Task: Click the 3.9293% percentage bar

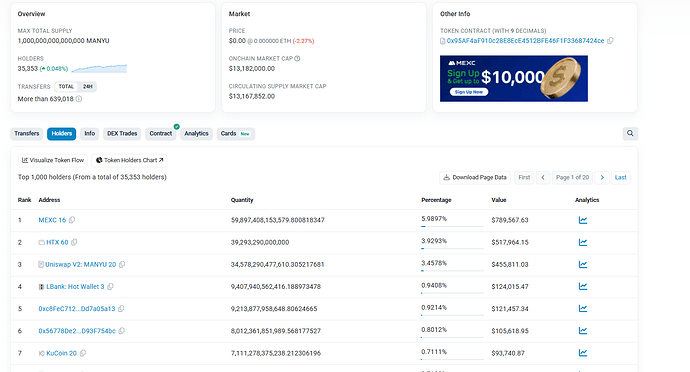Action: (452, 248)
